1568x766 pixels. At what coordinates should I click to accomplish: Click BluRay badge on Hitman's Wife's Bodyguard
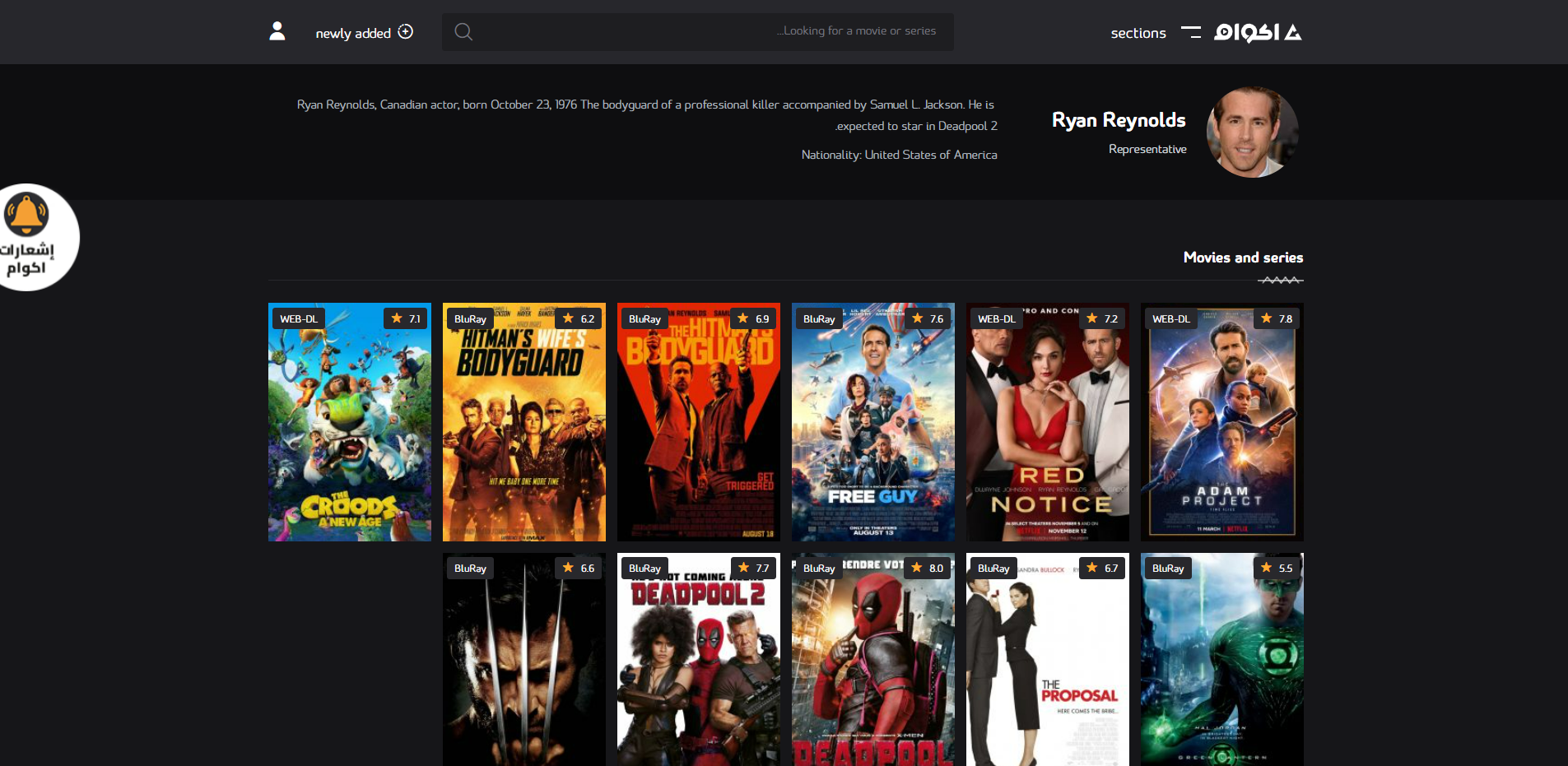[470, 318]
